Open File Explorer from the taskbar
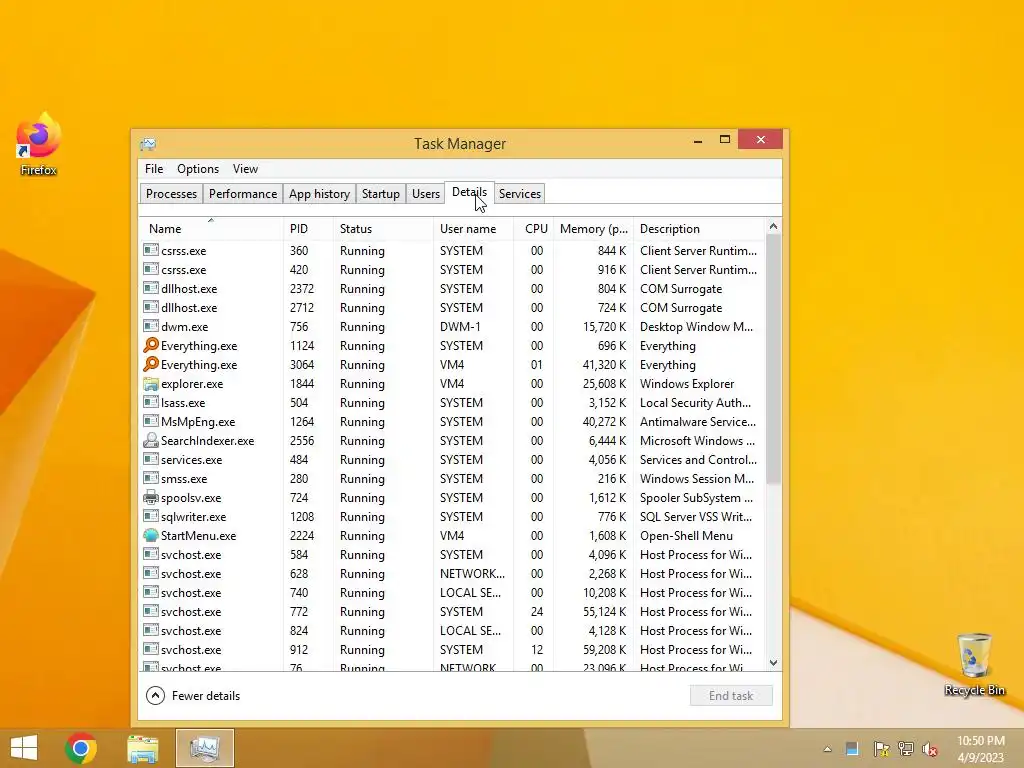The width and height of the screenshot is (1024, 768). click(x=142, y=748)
